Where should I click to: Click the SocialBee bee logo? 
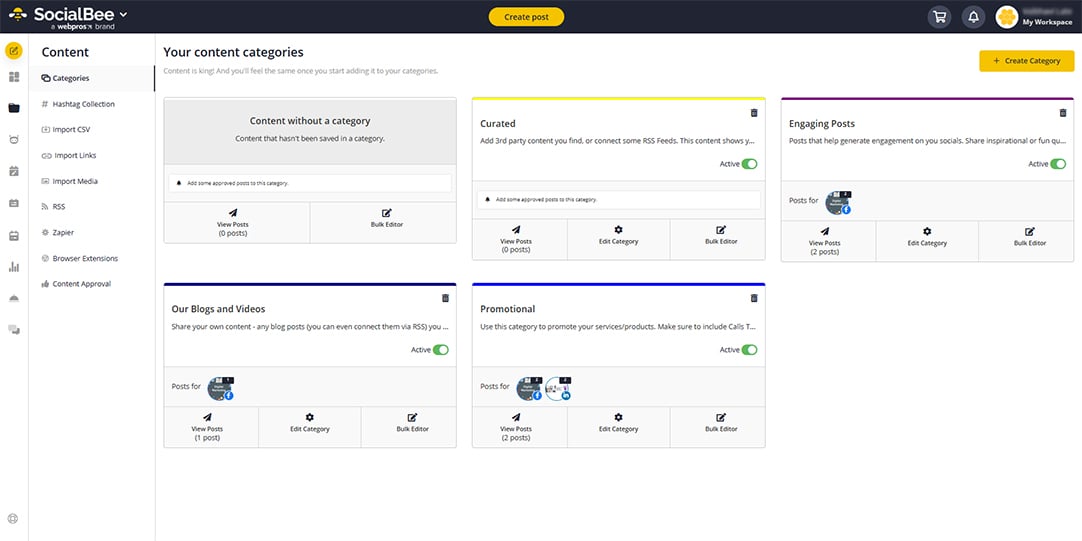[x=18, y=14]
